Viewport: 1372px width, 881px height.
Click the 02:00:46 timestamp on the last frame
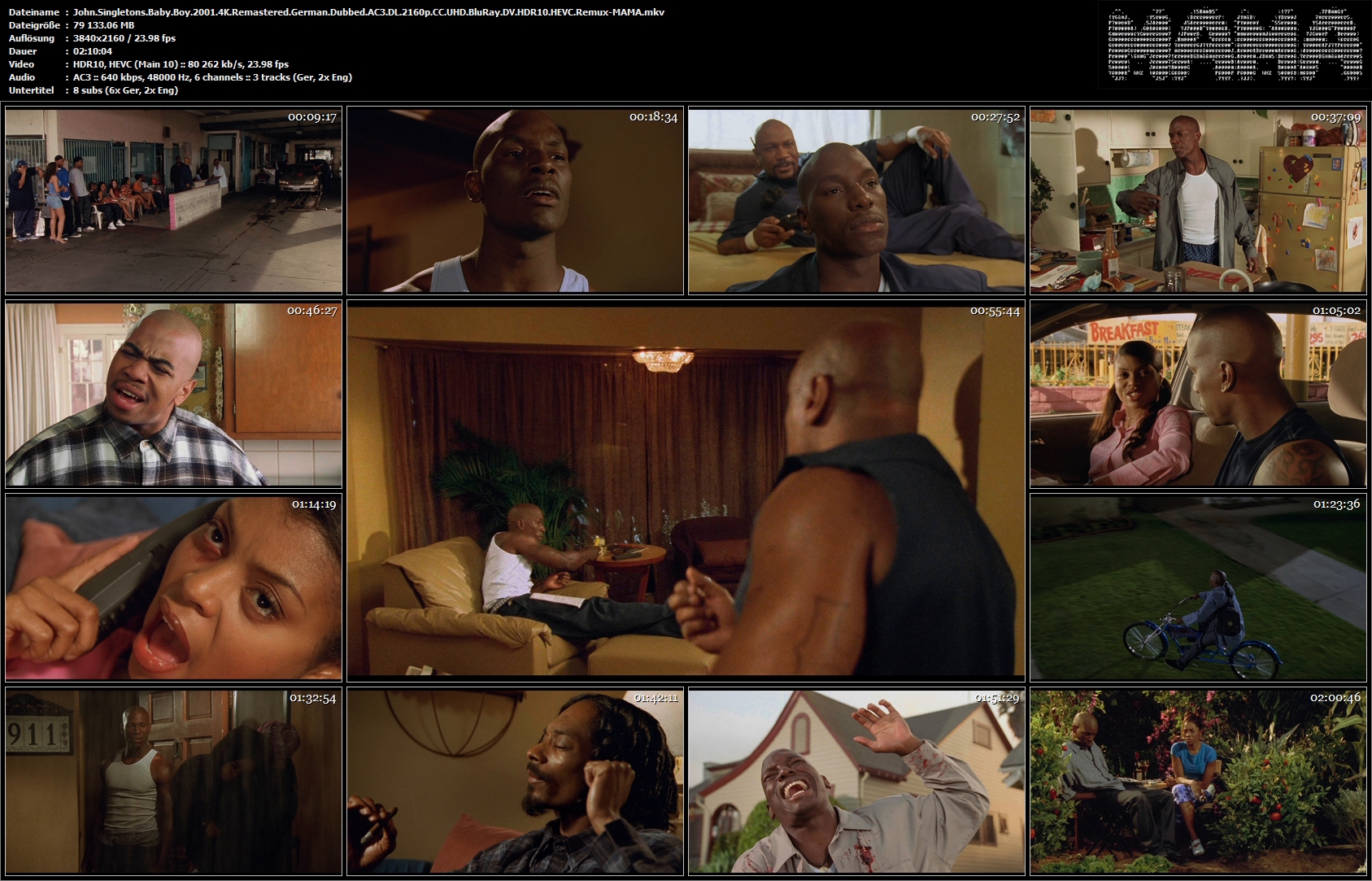click(x=1335, y=698)
